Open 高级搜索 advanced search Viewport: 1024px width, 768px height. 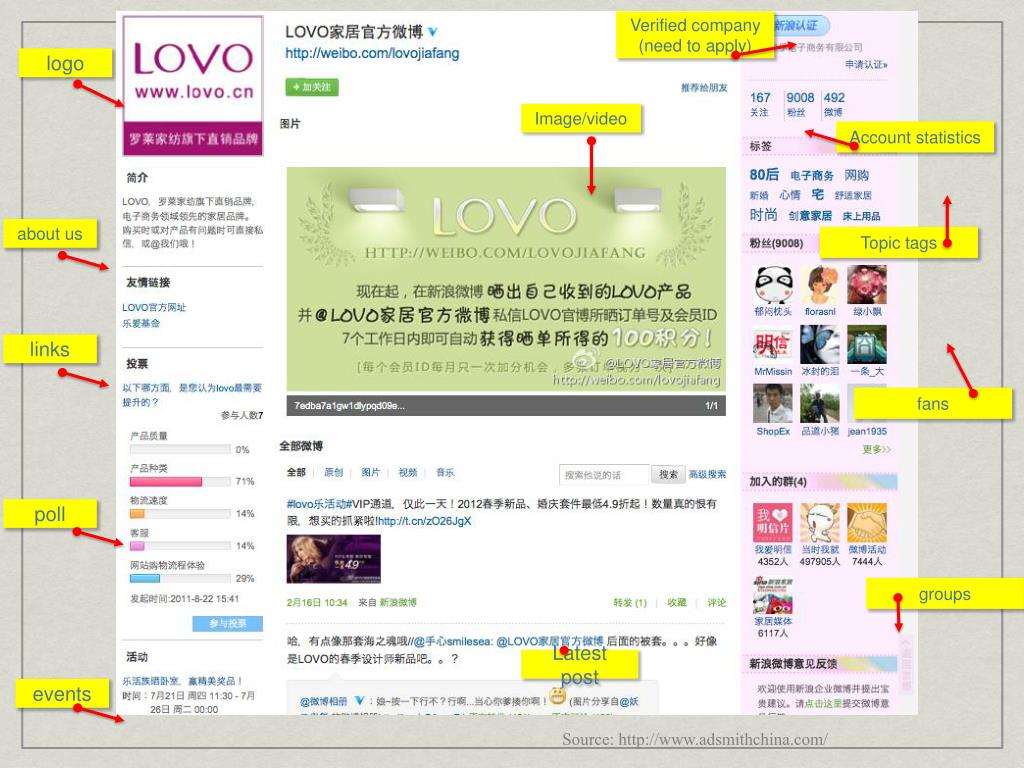pyautogui.click(x=707, y=475)
